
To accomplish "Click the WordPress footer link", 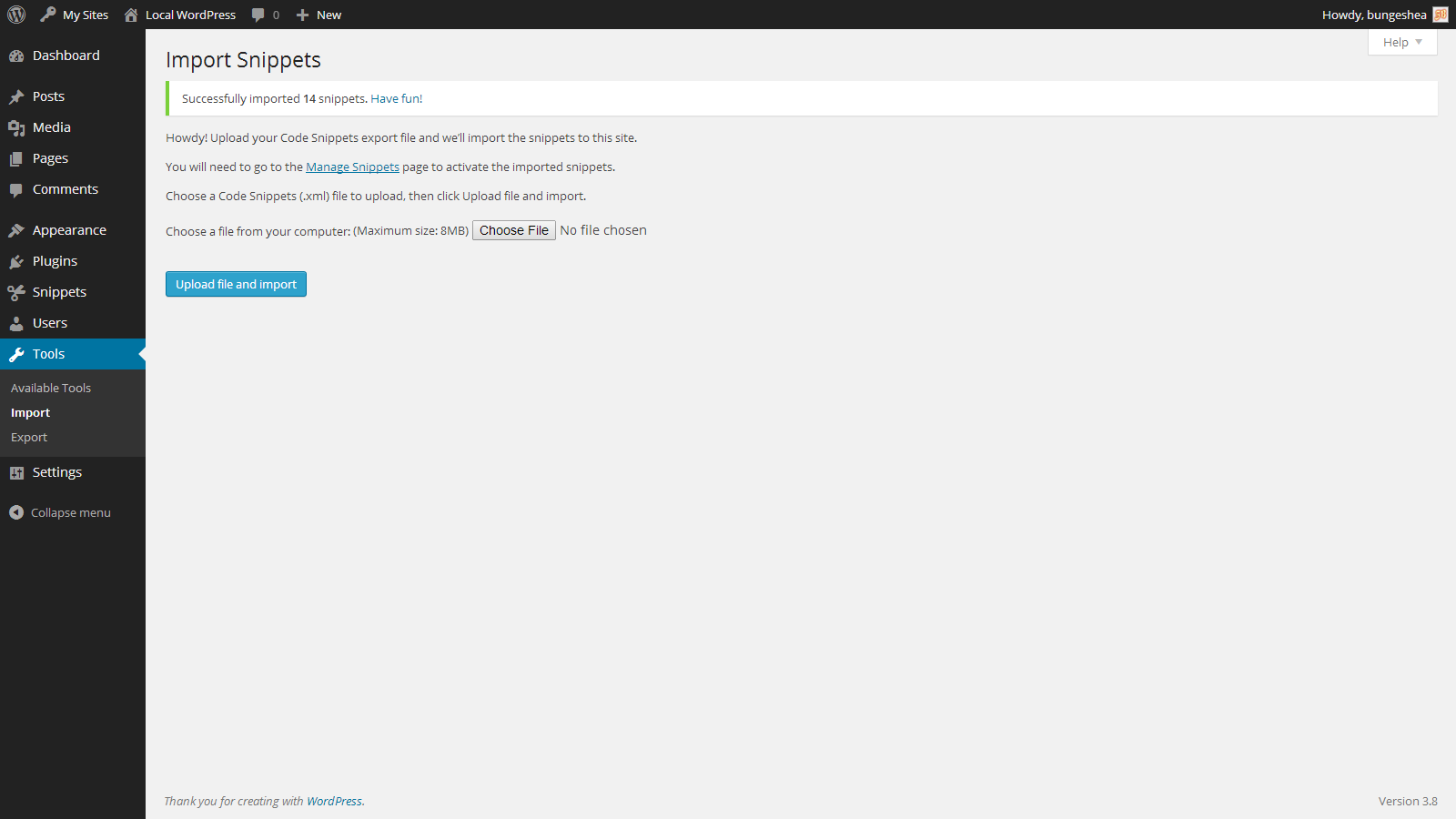I will tap(334, 801).
